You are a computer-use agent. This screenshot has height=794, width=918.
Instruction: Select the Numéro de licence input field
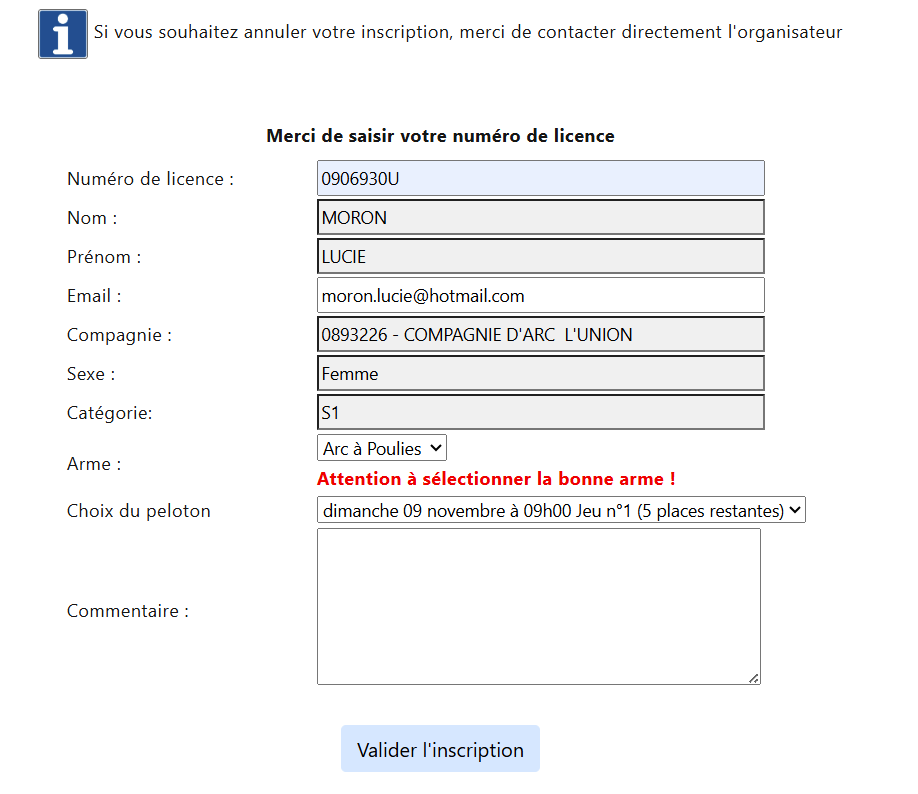tap(540, 178)
